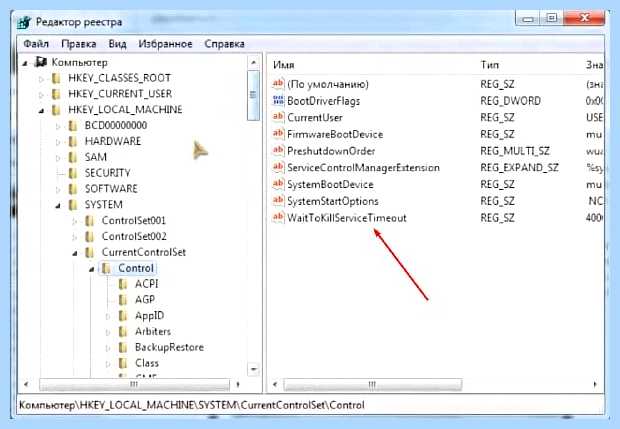
Task: Click REG_EXPAND_SZ type cell
Action: coord(519,168)
